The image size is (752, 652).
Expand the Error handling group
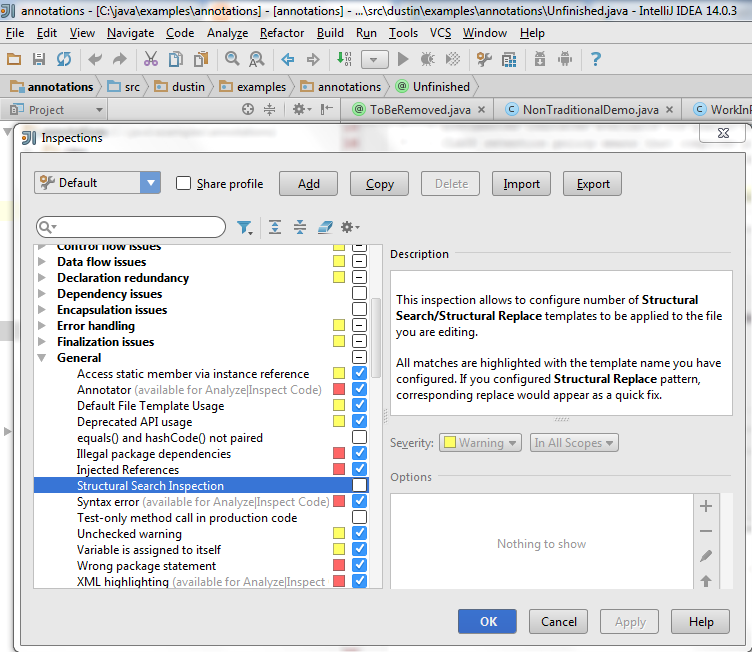[x=42, y=326]
